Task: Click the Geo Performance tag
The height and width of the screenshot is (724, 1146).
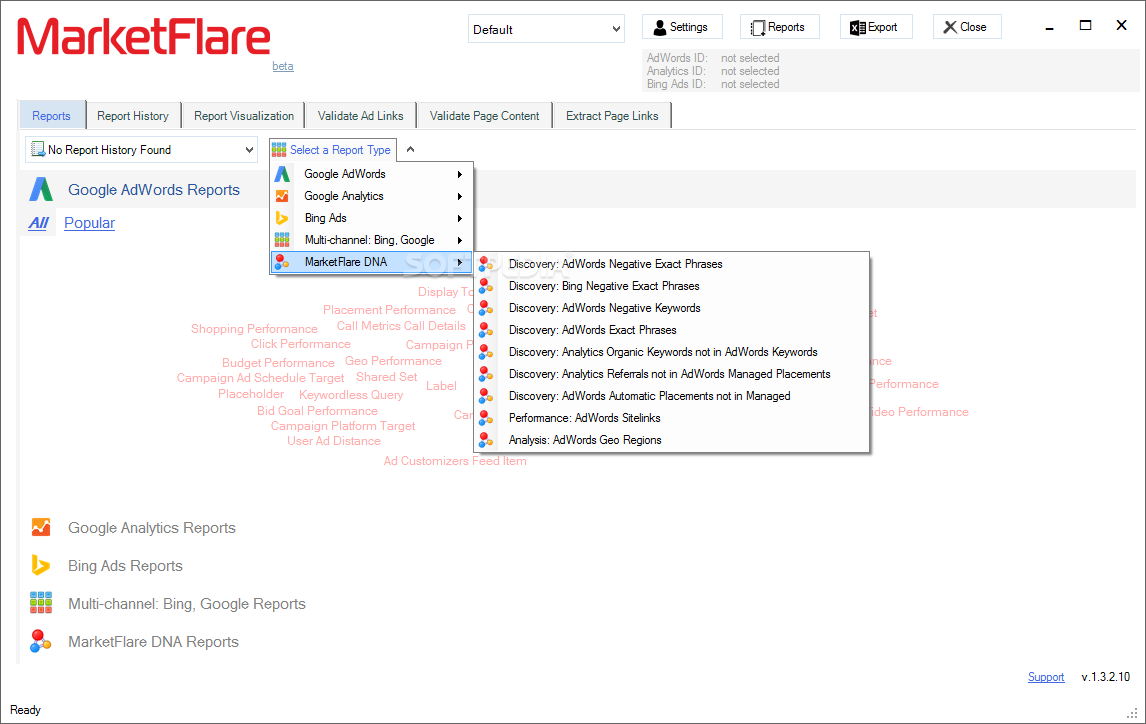Action: (393, 361)
